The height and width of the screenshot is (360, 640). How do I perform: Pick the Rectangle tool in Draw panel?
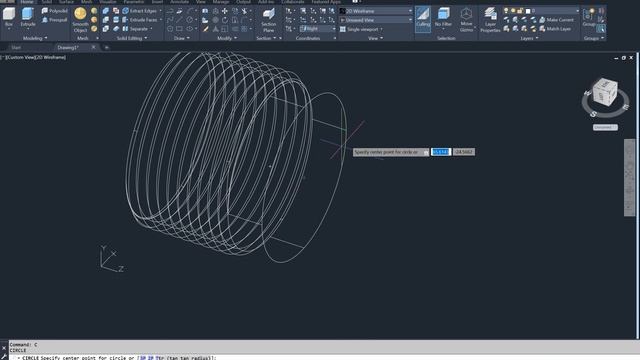tap(179, 29)
